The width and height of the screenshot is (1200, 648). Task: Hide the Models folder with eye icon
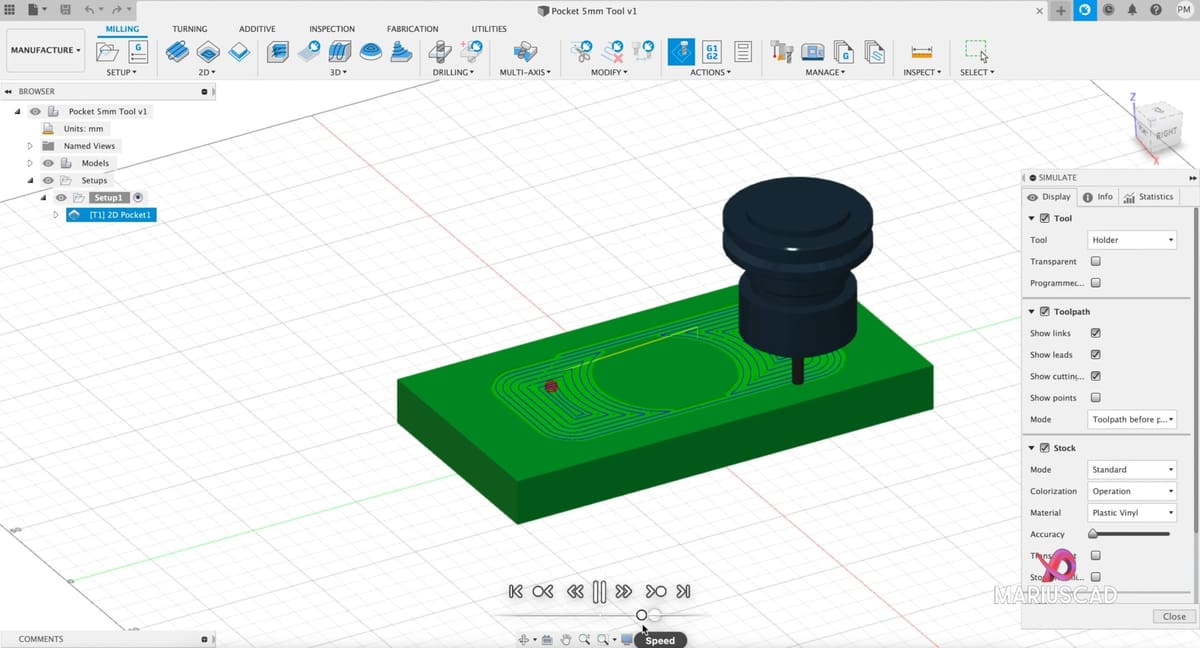click(x=47, y=163)
